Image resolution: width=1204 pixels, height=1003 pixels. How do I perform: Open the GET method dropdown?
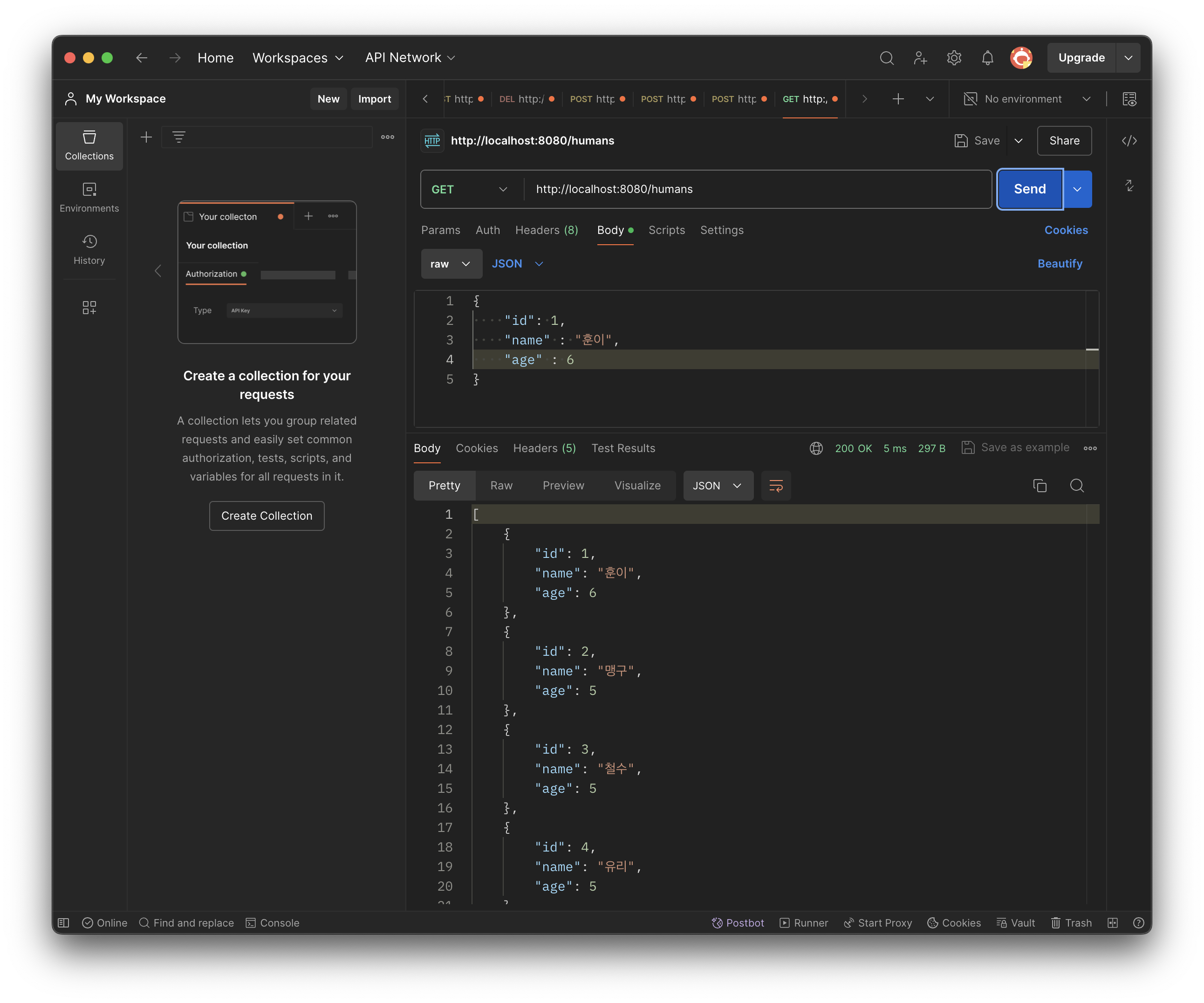click(x=469, y=189)
